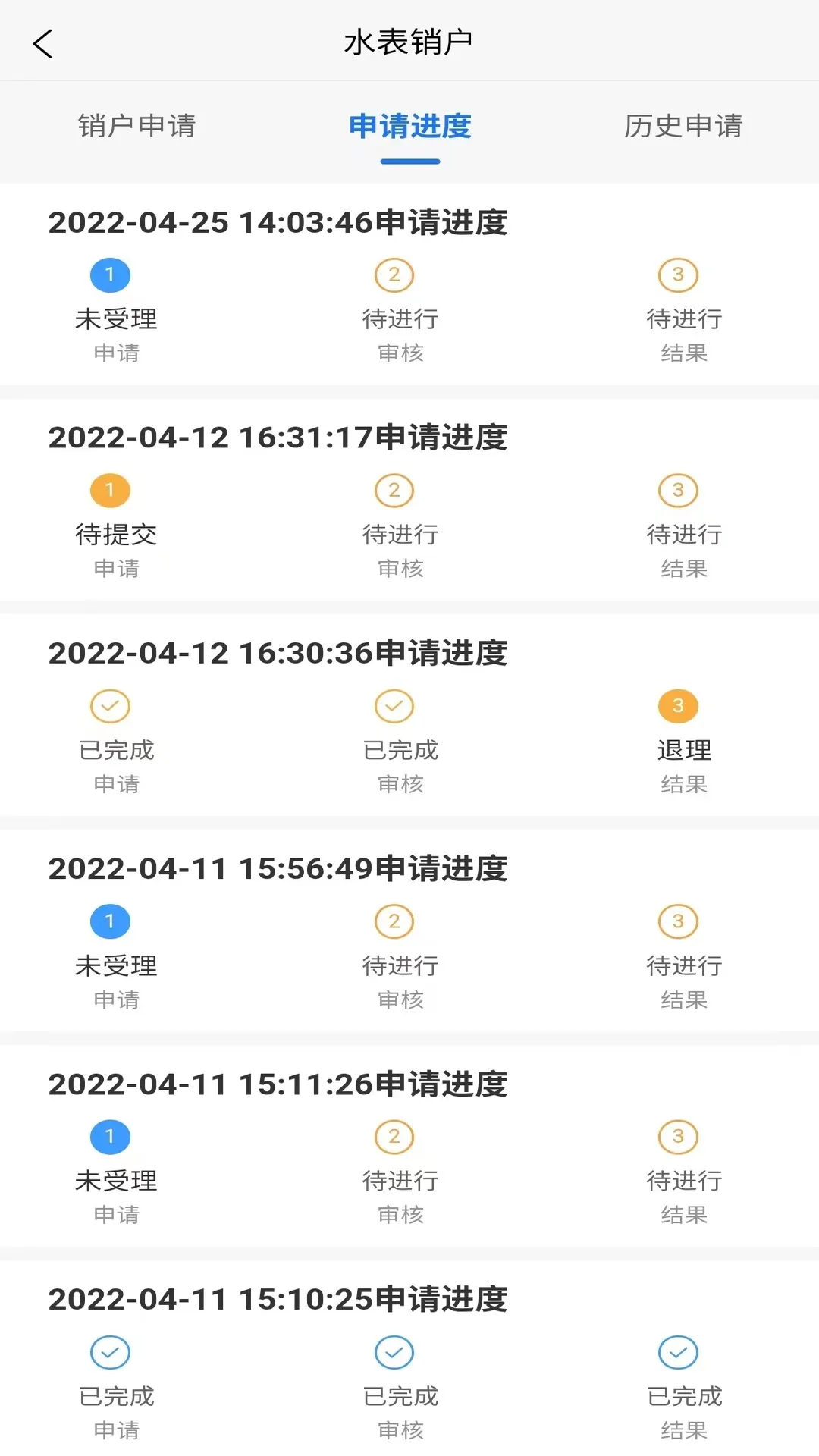The image size is (819, 1456).
Task: Tap the 待提交 status label
Action: [116, 535]
